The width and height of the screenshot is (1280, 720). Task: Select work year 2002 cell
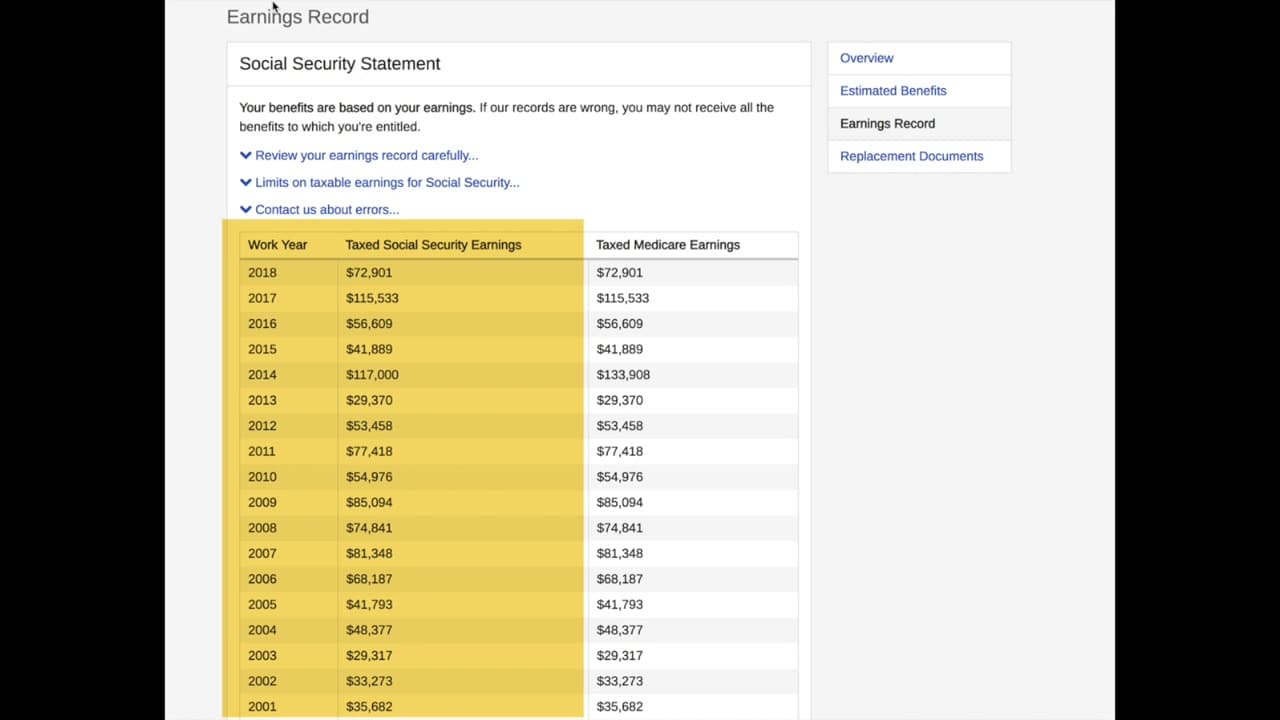tap(262, 681)
